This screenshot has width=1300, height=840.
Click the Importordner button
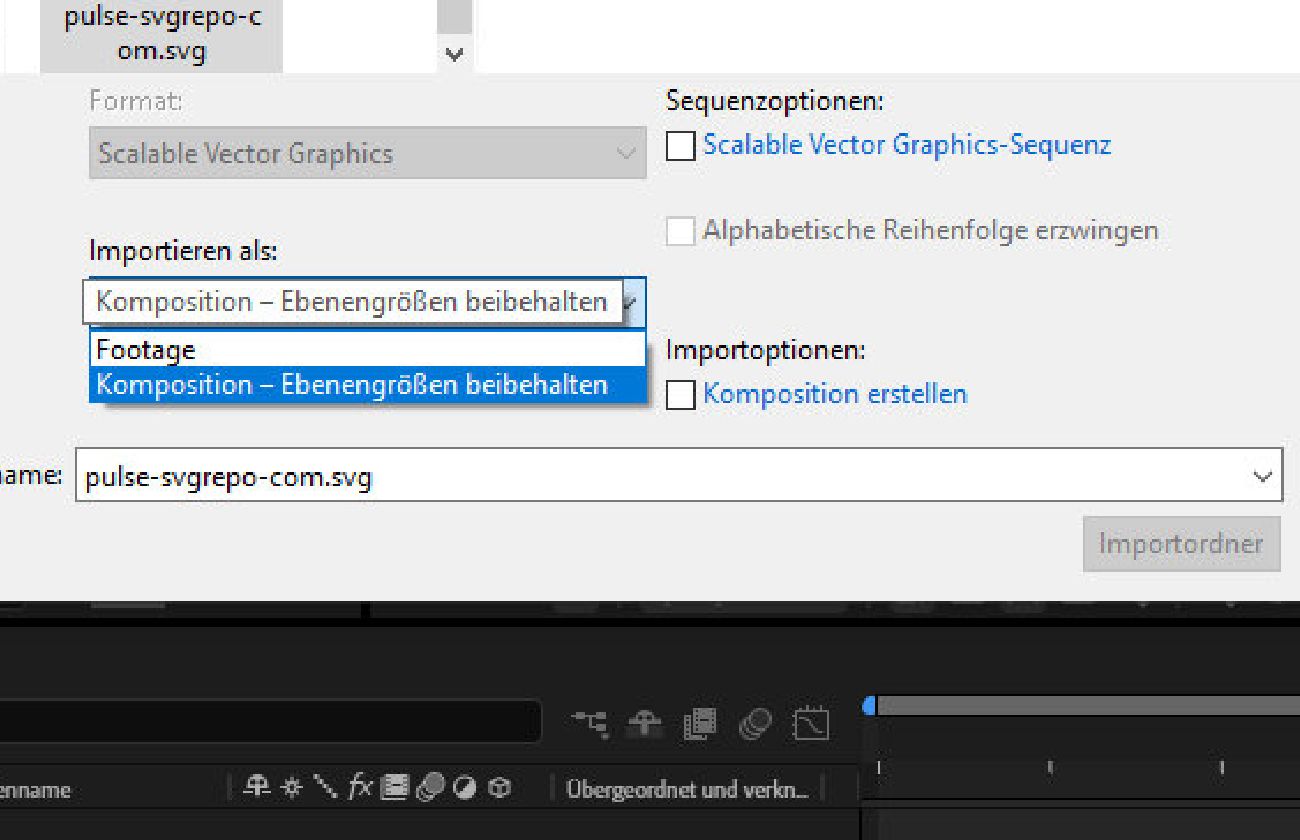coord(1182,544)
